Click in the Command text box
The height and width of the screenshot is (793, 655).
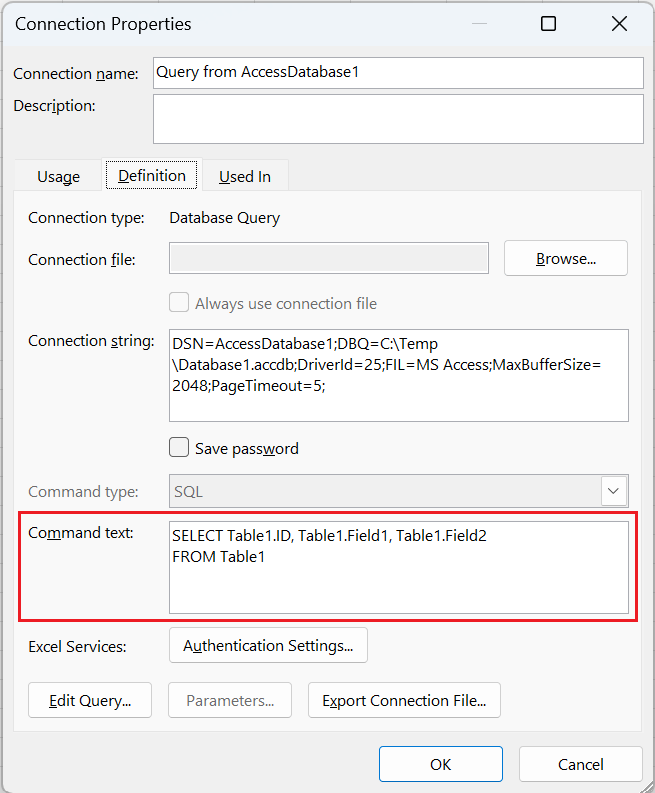click(x=399, y=567)
